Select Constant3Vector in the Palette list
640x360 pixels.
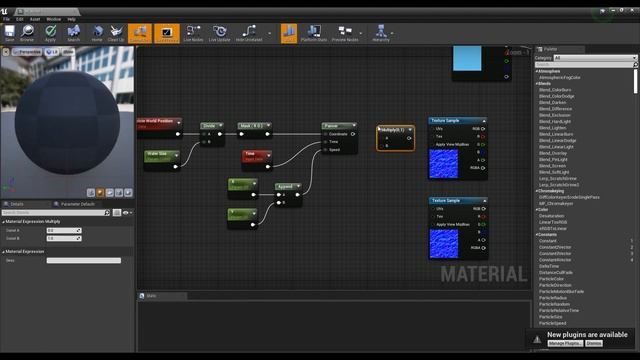[x=555, y=253]
